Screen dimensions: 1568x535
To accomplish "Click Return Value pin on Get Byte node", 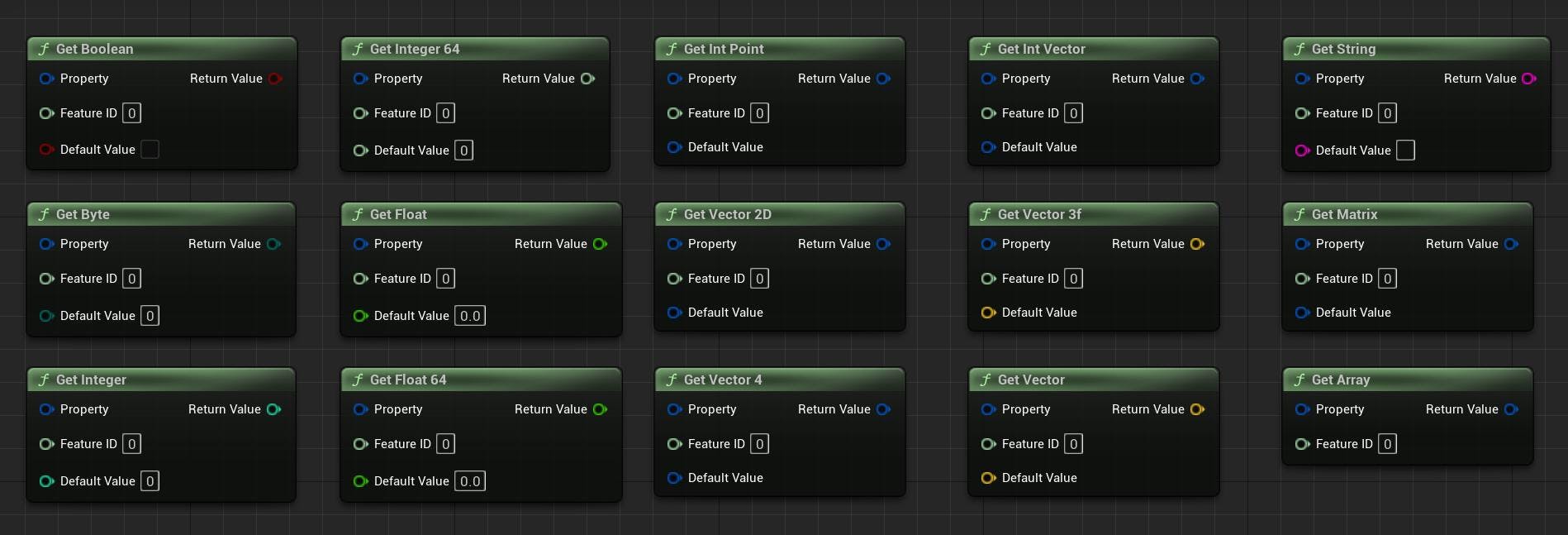I will click(x=273, y=244).
